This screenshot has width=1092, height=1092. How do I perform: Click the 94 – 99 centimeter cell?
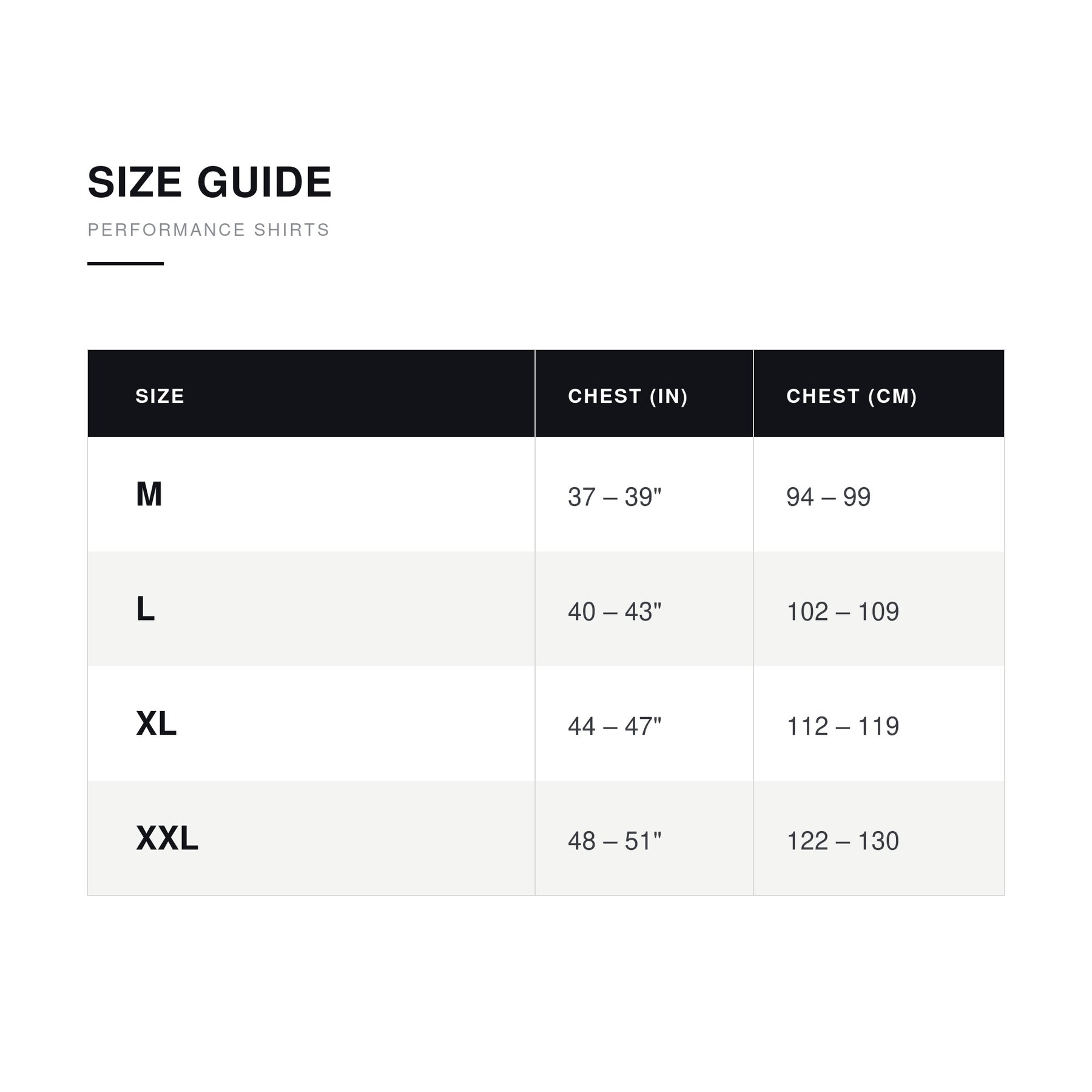coord(829,497)
